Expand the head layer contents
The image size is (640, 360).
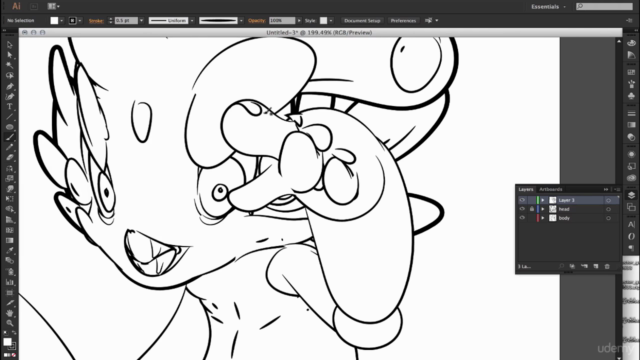(543, 209)
